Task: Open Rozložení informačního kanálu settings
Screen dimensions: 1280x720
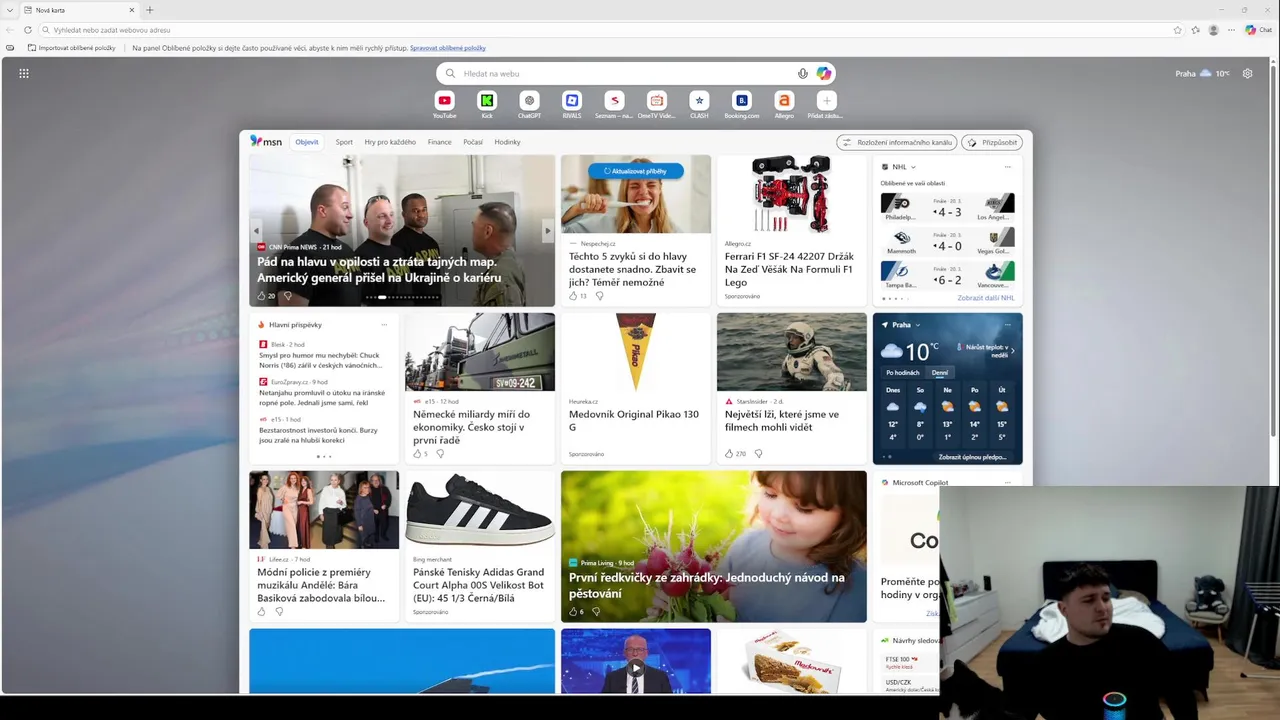Action: click(897, 143)
